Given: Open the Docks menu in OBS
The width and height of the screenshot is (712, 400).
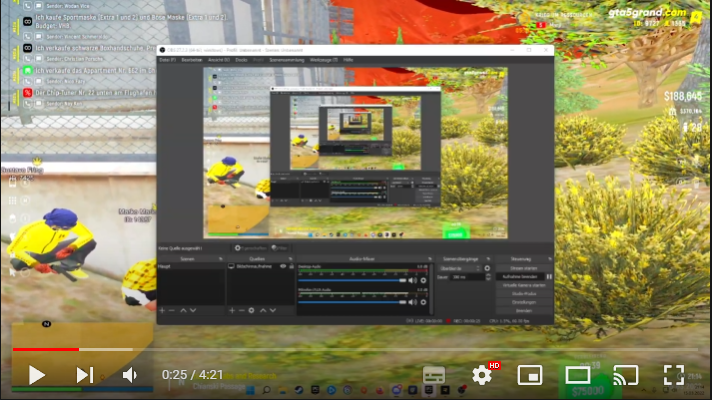Looking at the screenshot, I should coord(241,60).
